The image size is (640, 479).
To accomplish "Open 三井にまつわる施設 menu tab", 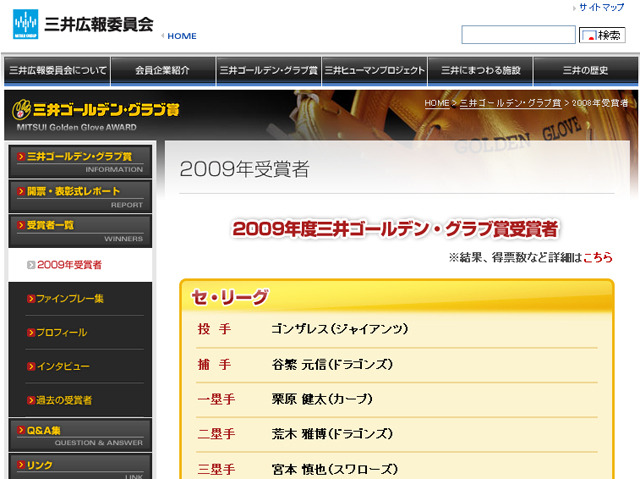I will [480, 71].
